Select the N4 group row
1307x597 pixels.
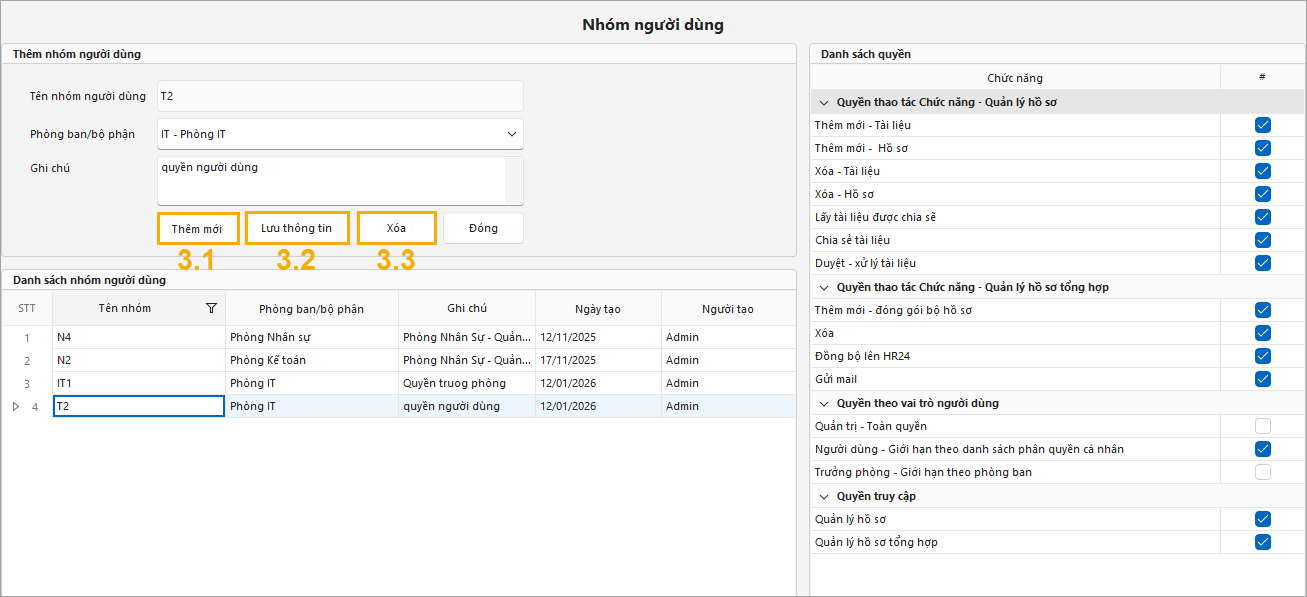click(x=399, y=337)
